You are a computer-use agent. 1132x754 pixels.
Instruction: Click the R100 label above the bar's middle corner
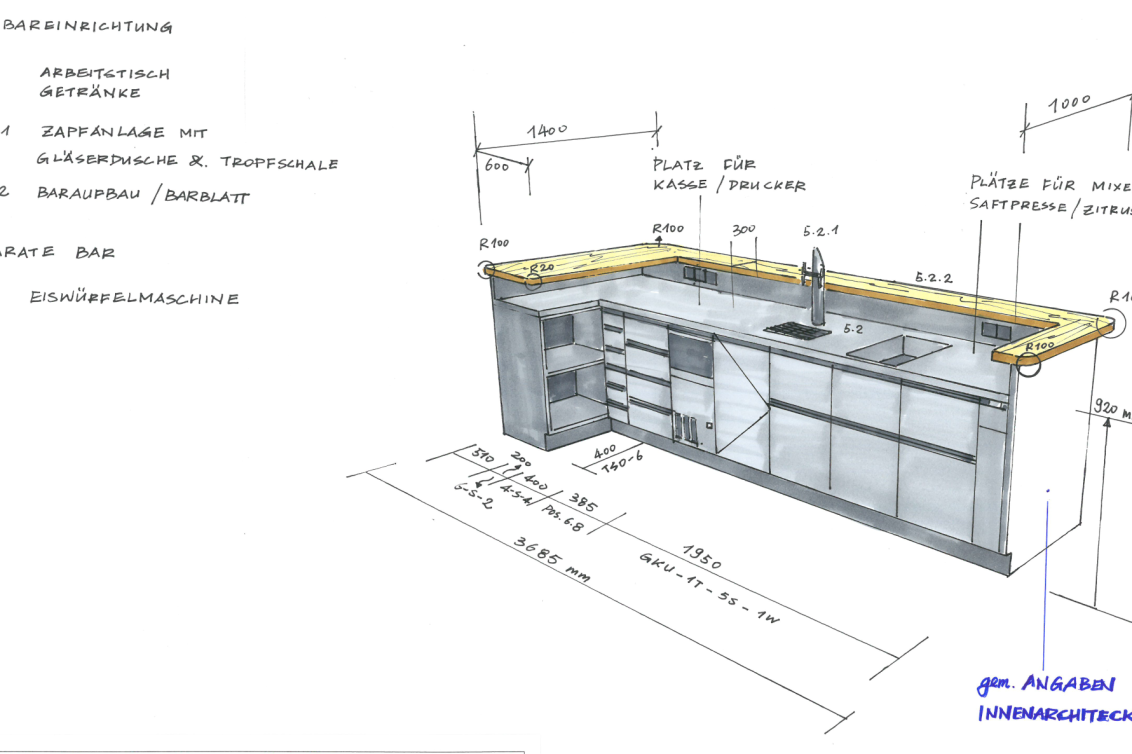click(668, 229)
